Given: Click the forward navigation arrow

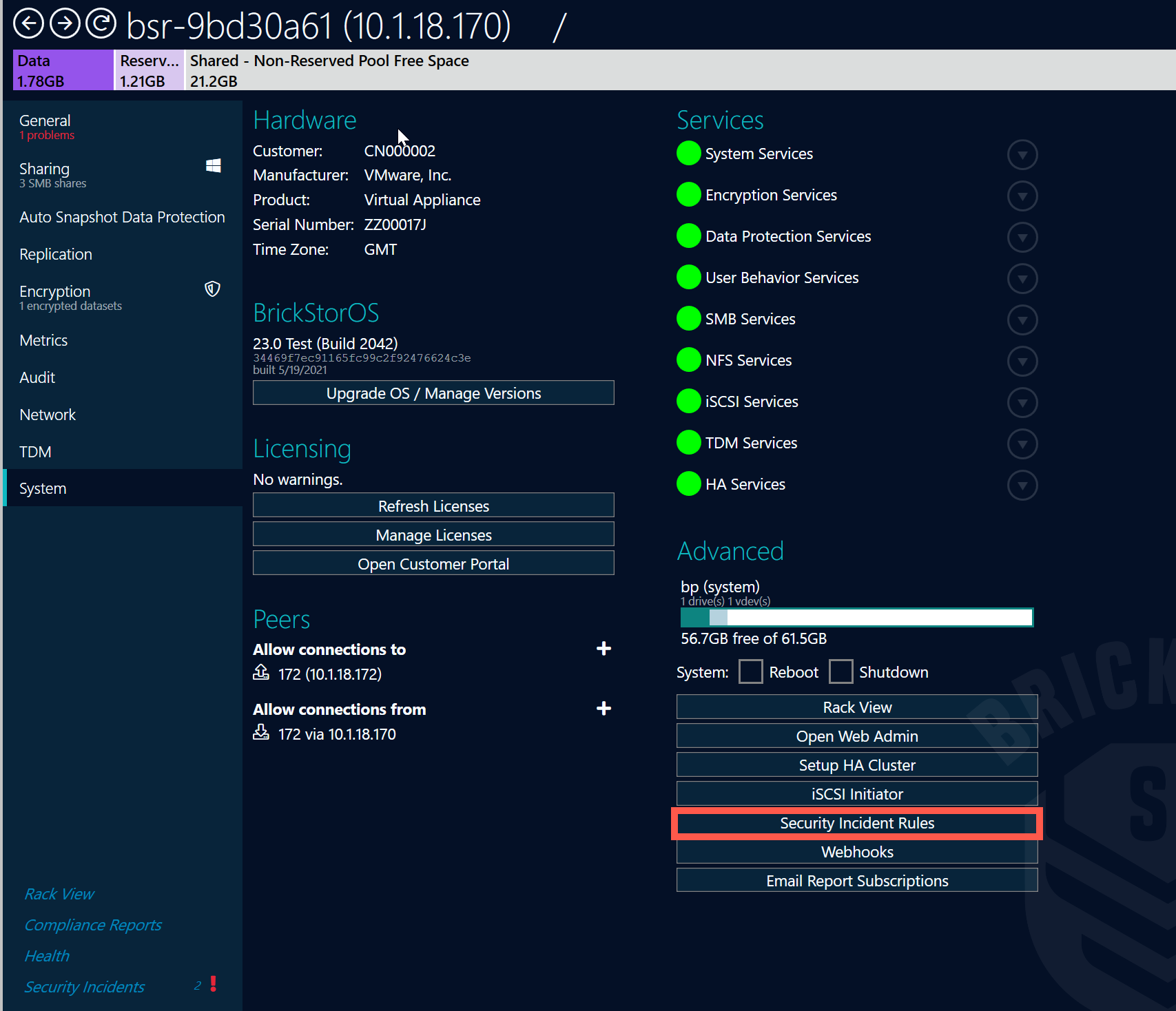Looking at the screenshot, I should (65, 23).
